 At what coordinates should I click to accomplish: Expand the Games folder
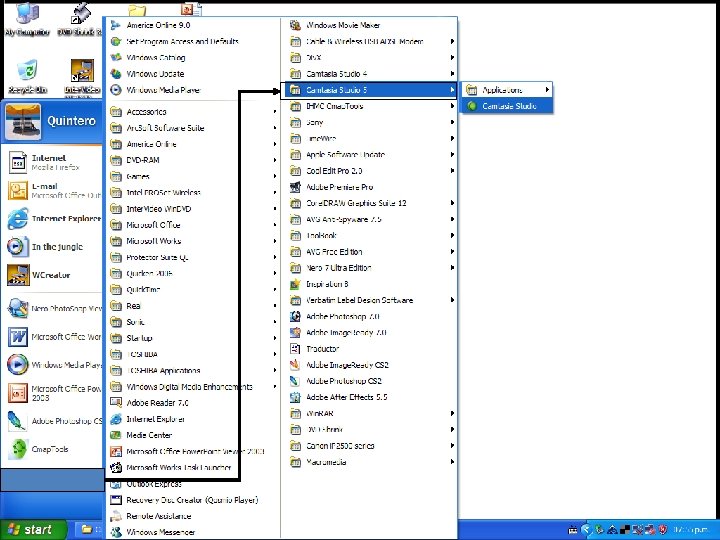click(x=193, y=176)
